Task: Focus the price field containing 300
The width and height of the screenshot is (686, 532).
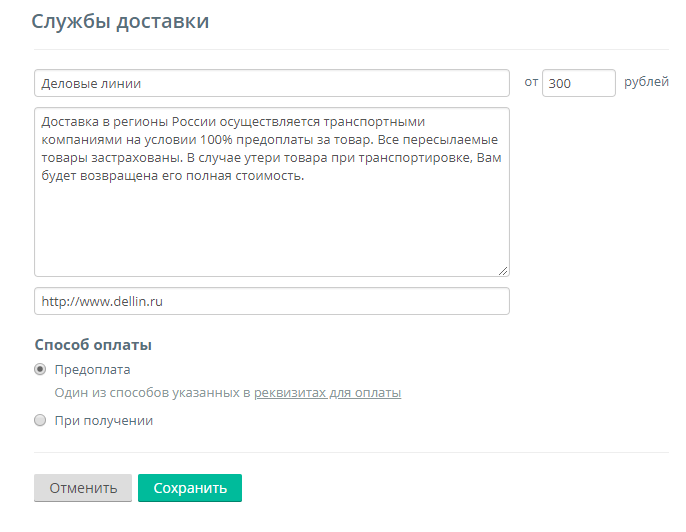Action: click(x=579, y=83)
